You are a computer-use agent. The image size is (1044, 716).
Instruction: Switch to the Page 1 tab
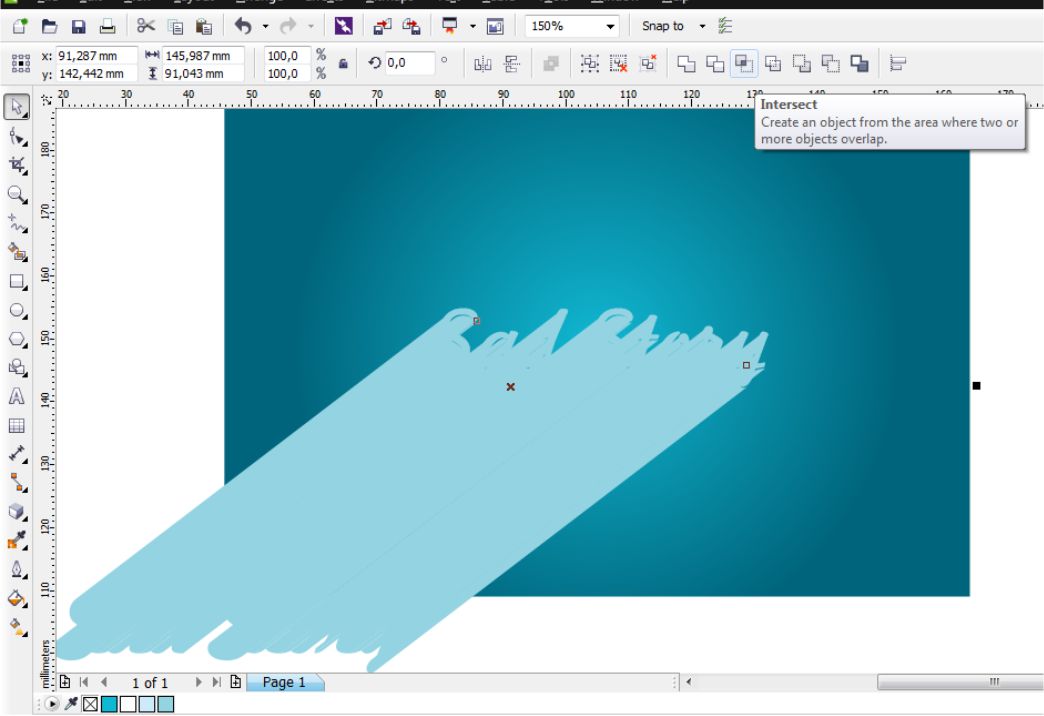[285, 682]
